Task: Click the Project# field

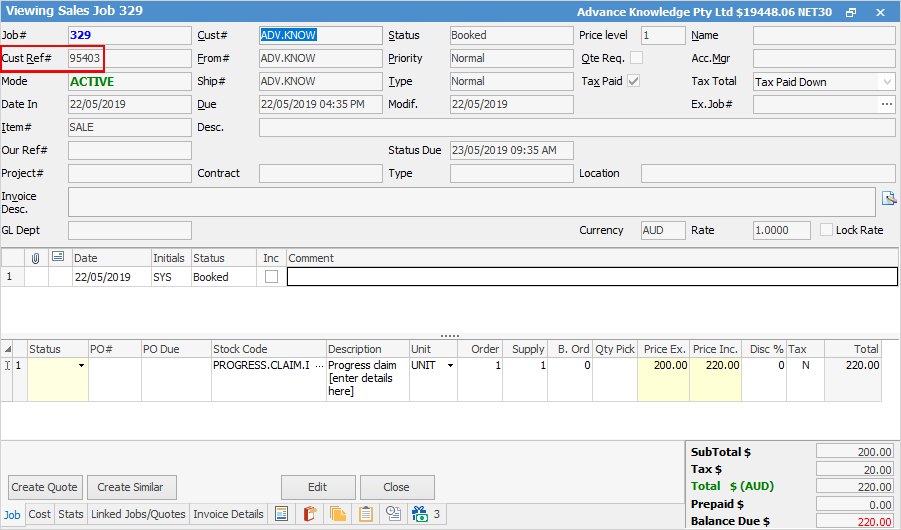Action: tap(130, 173)
